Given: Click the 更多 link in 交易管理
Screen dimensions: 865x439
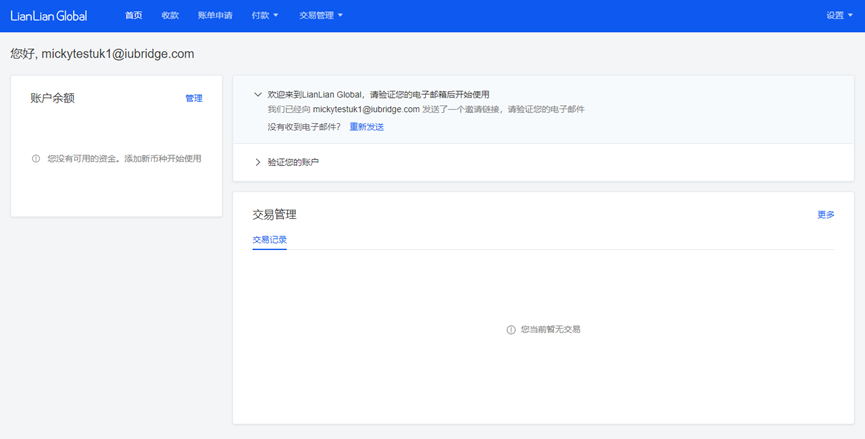Looking at the screenshot, I should (x=826, y=215).
